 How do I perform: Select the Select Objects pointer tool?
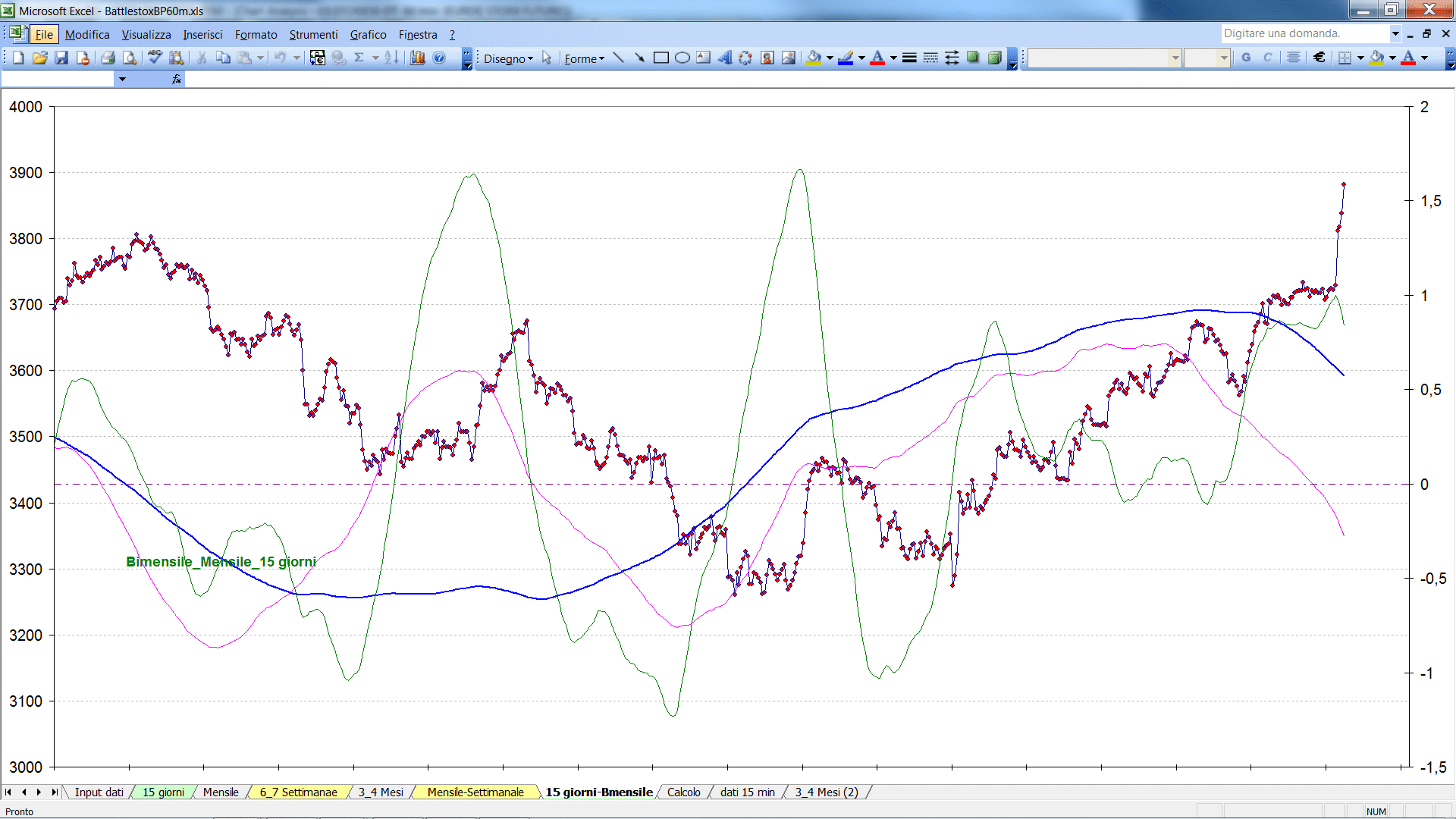(547, 58)
